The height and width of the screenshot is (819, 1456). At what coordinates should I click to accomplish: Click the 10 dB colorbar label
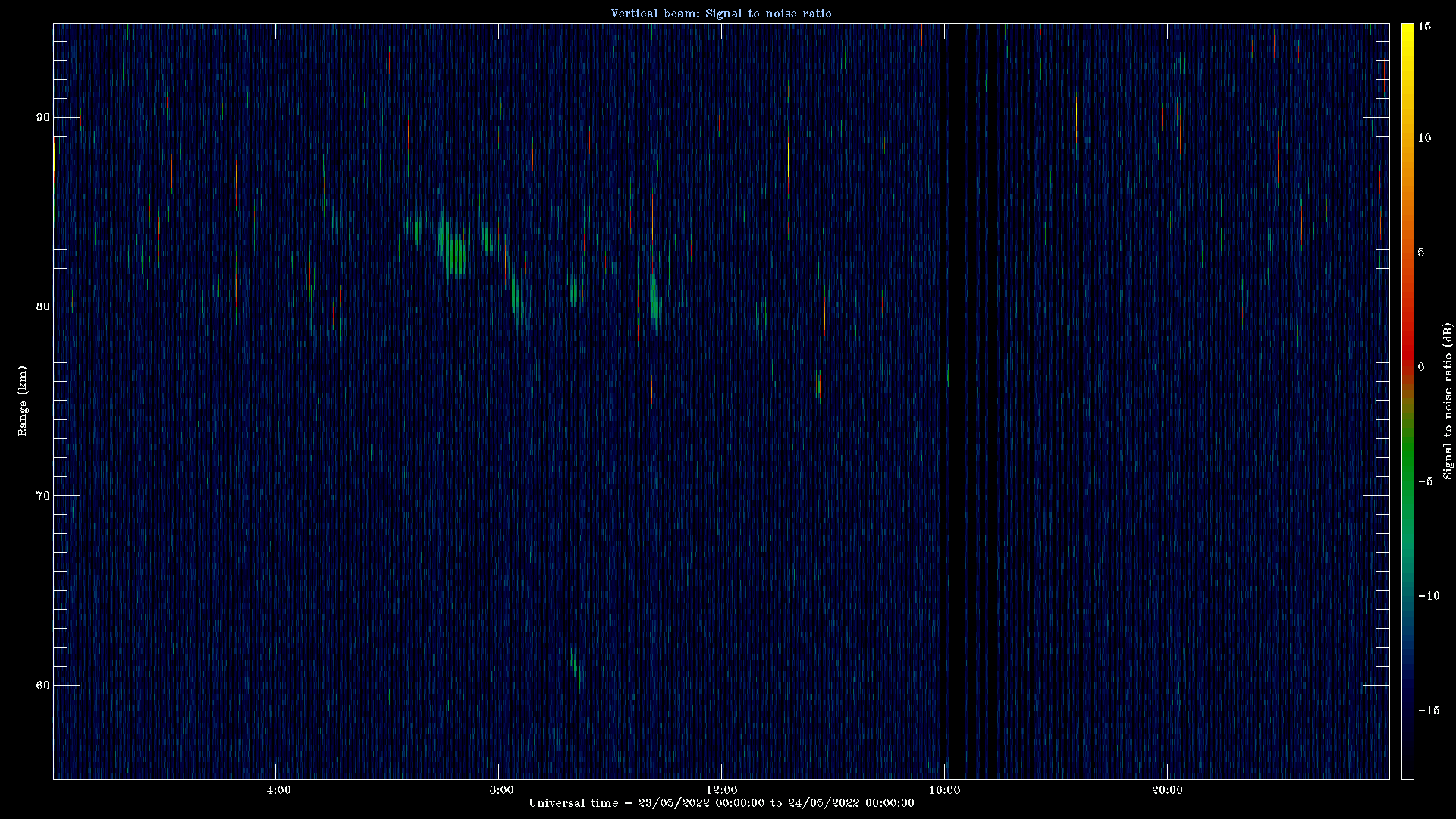coord(1424,138)
